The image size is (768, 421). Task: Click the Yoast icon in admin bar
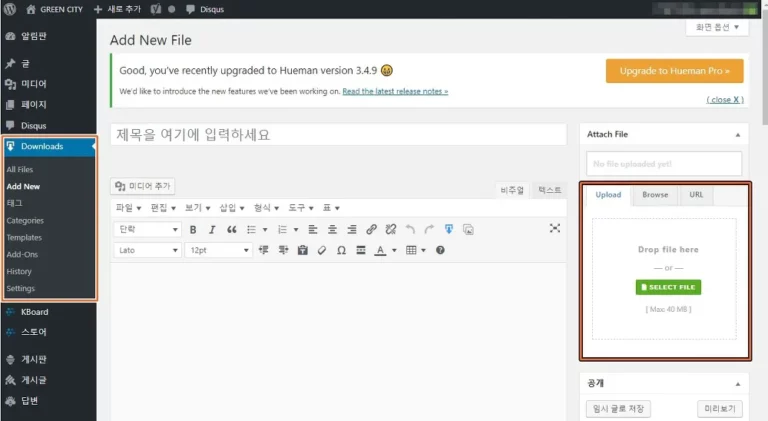156,9
